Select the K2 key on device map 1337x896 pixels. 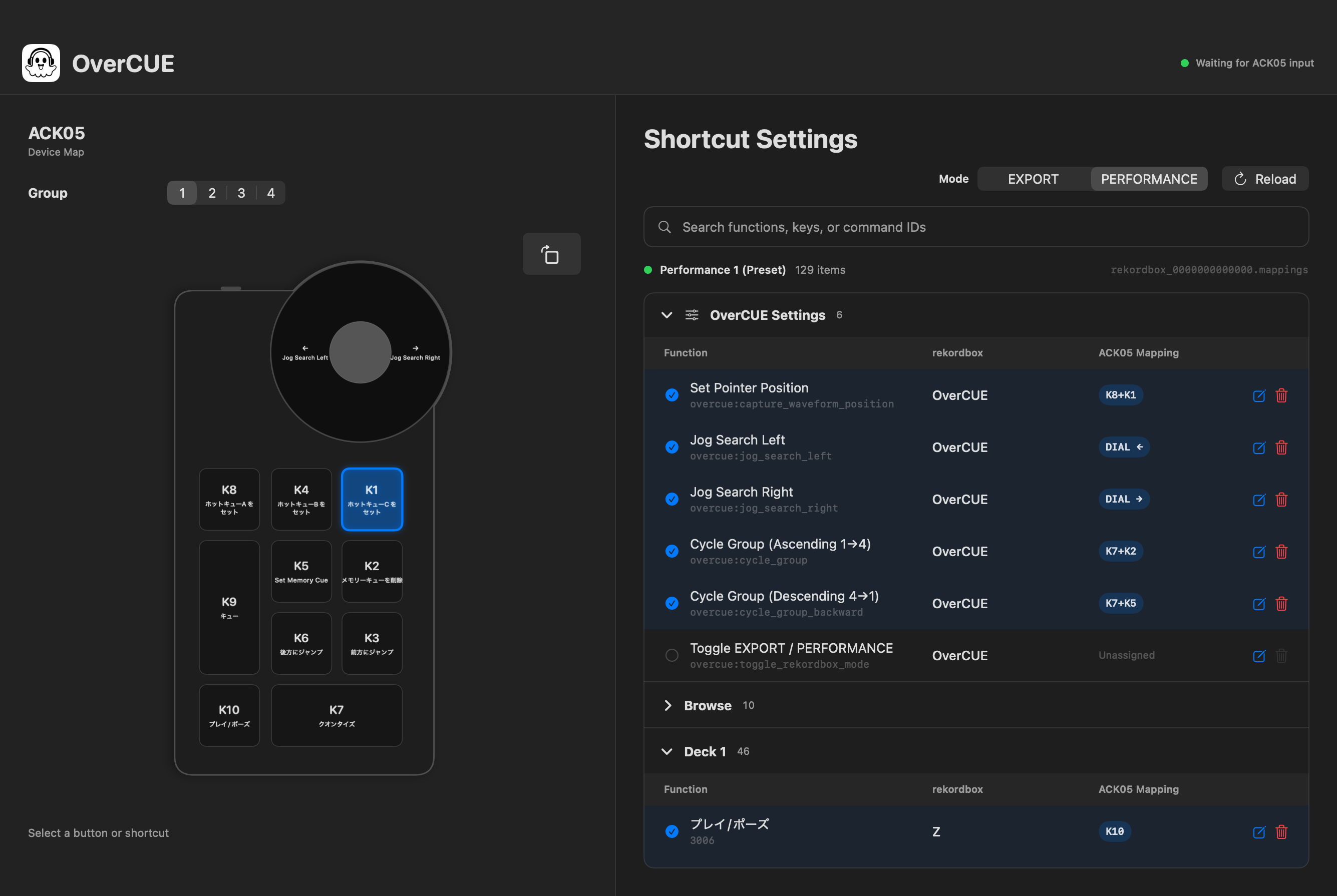point(372,572)
